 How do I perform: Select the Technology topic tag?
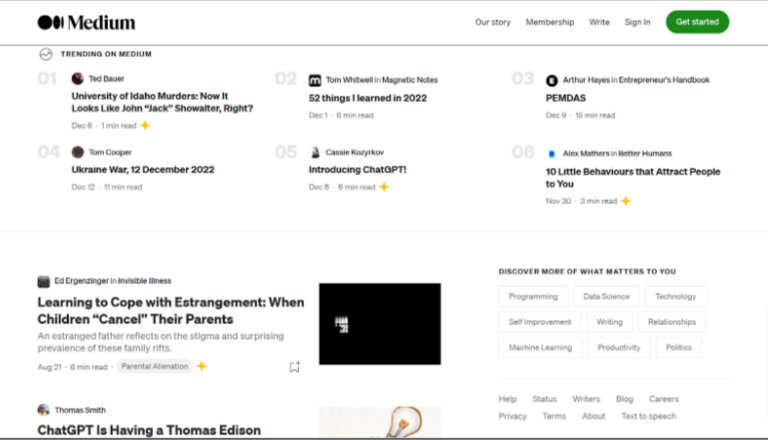(675, 296)
